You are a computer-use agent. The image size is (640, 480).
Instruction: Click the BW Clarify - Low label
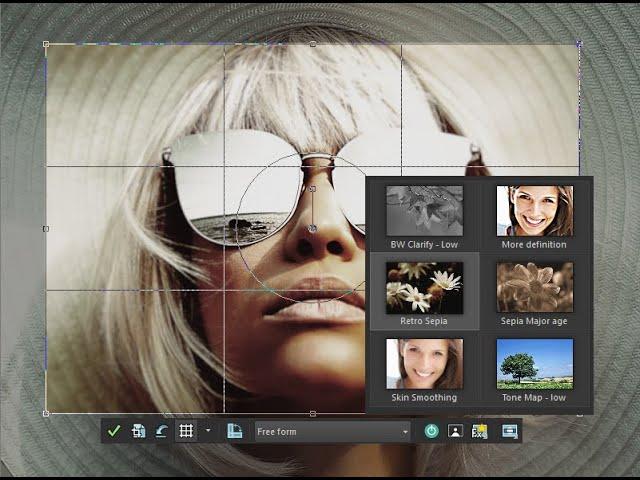coord(424,244)
